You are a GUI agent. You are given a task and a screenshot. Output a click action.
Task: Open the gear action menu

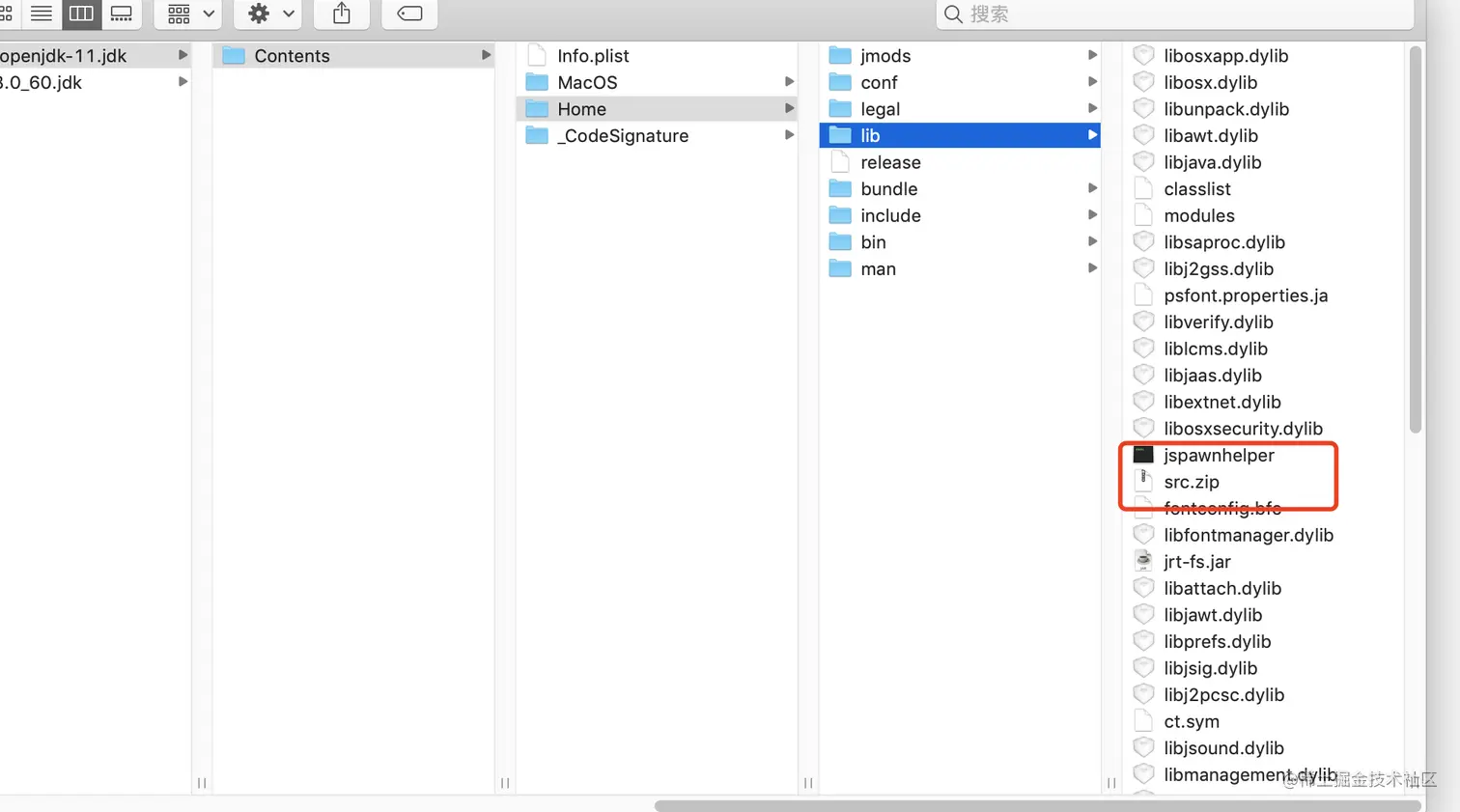click(269, 14)
